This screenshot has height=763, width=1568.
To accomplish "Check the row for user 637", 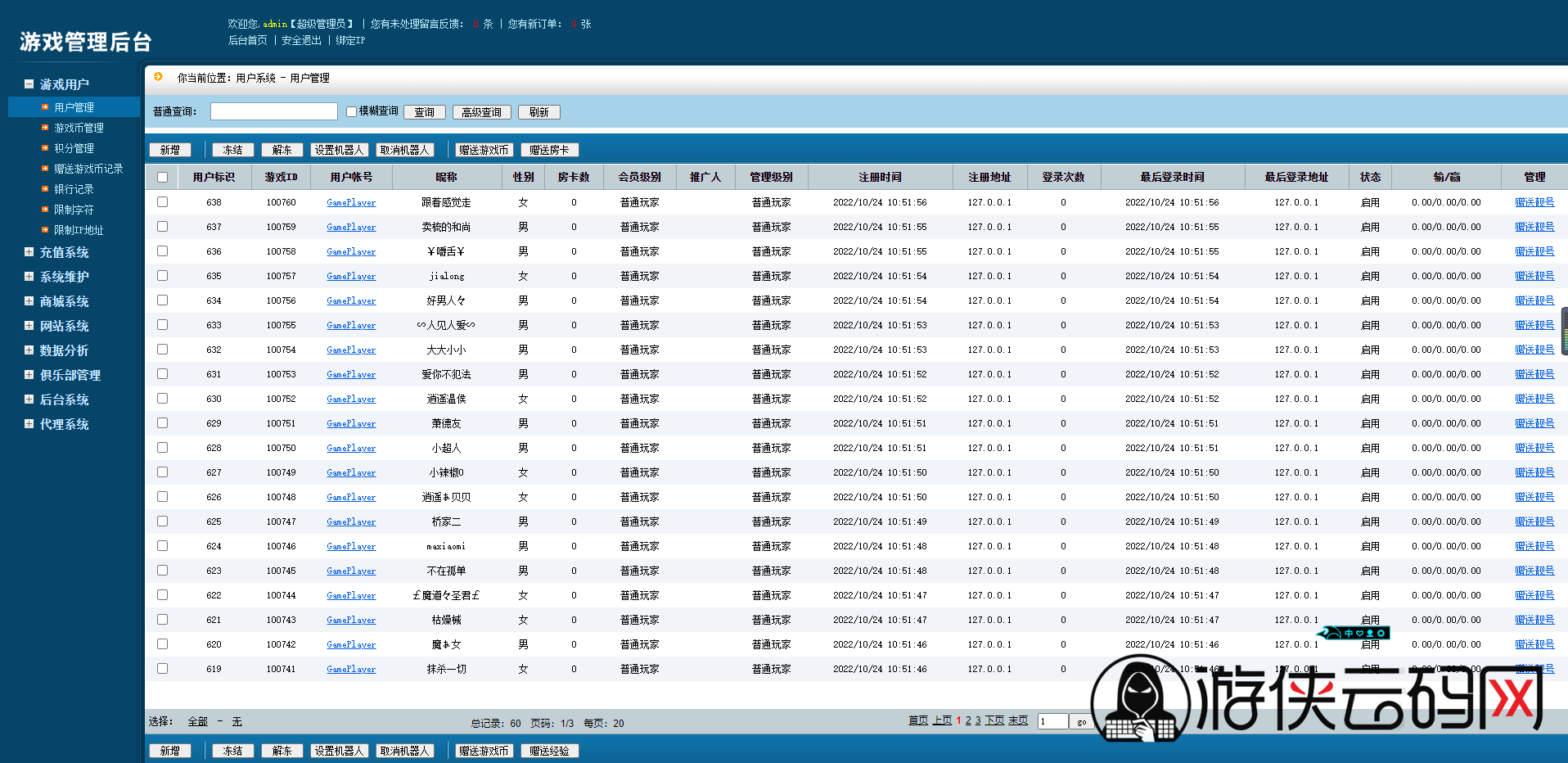I will pyautogui.click(x=162, y=226).
